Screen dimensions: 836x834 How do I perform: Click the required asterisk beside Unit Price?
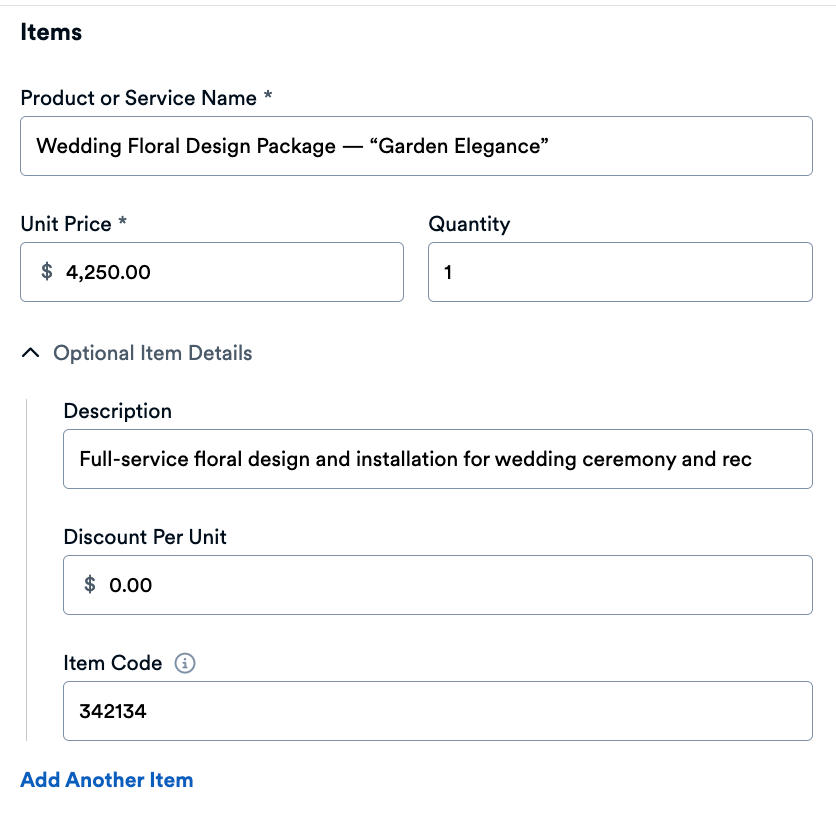pyautogui.click(x=123, y=223)
